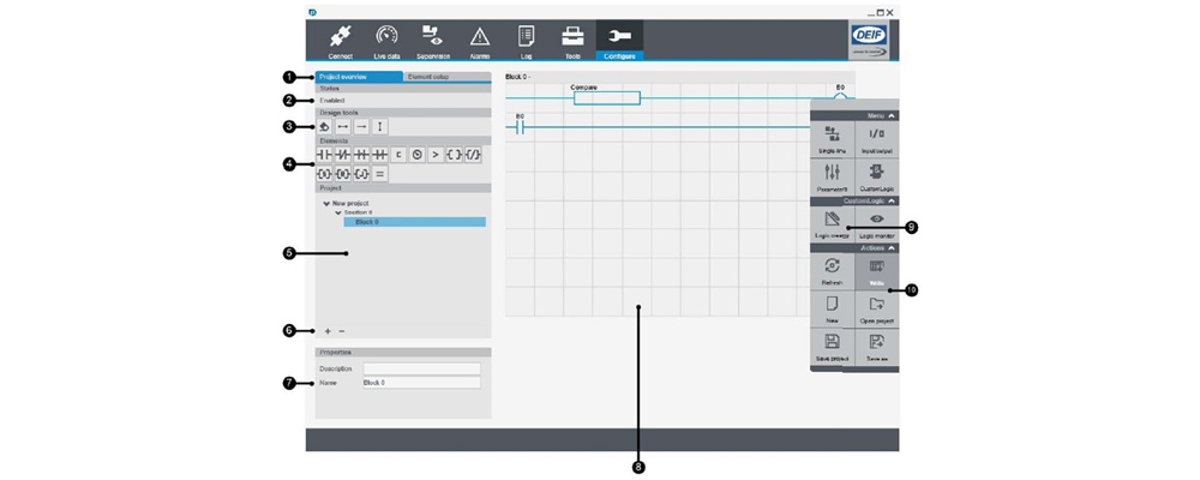Click the minus button to remove item

click(x=342, y=331)
